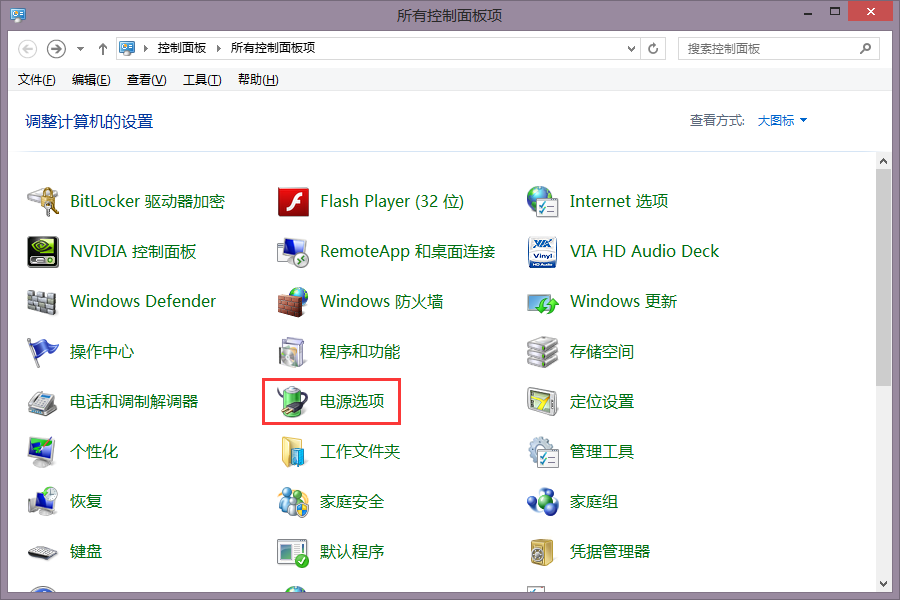Open the 文件(F) menu

37,80
